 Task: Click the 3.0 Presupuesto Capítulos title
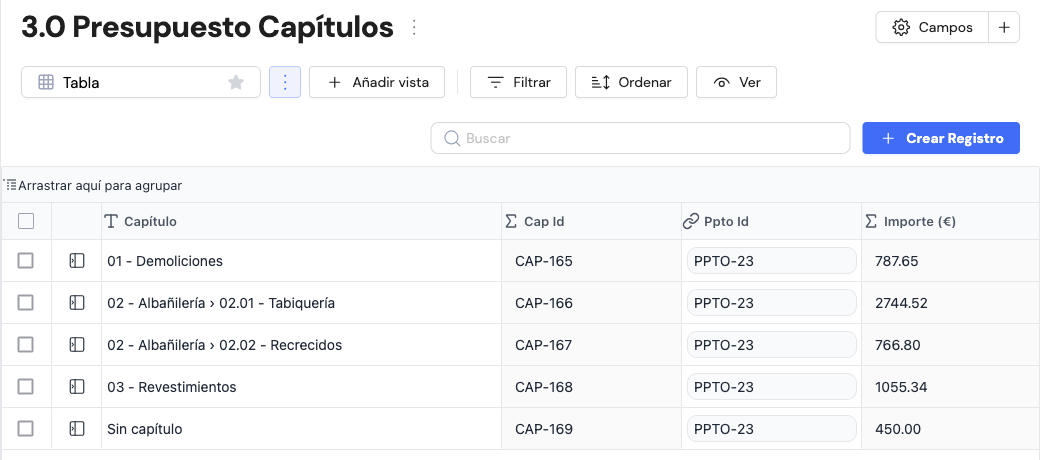click(x=208, y=28)
